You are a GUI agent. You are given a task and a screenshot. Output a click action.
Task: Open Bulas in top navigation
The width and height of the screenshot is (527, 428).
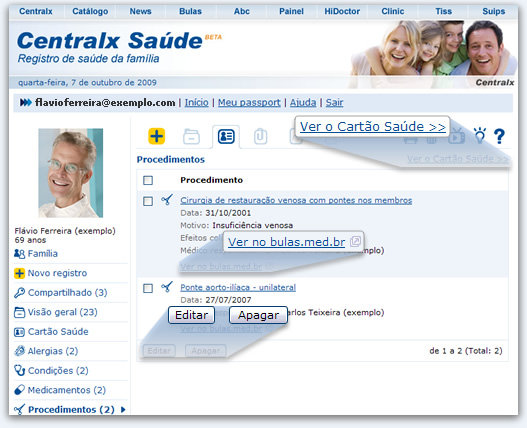click(190, 11)
